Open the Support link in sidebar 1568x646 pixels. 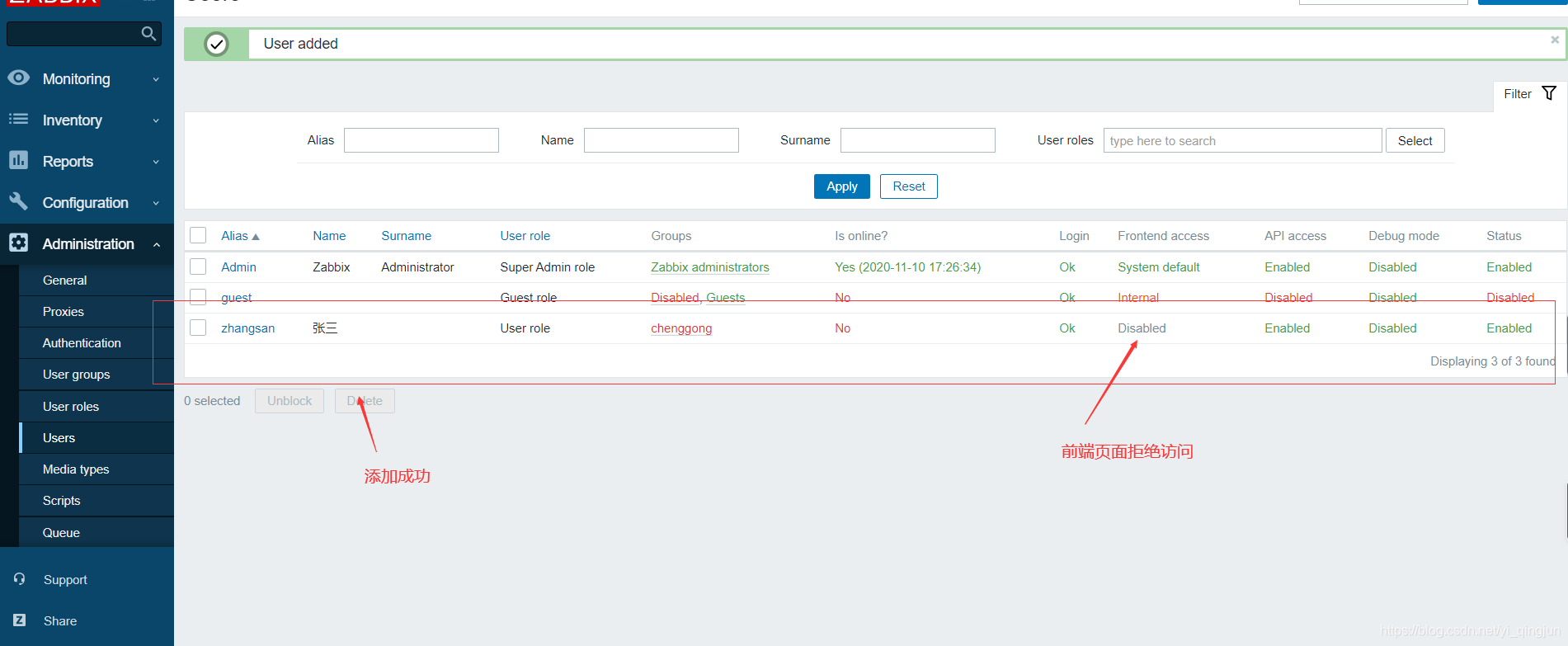(65, 580)
